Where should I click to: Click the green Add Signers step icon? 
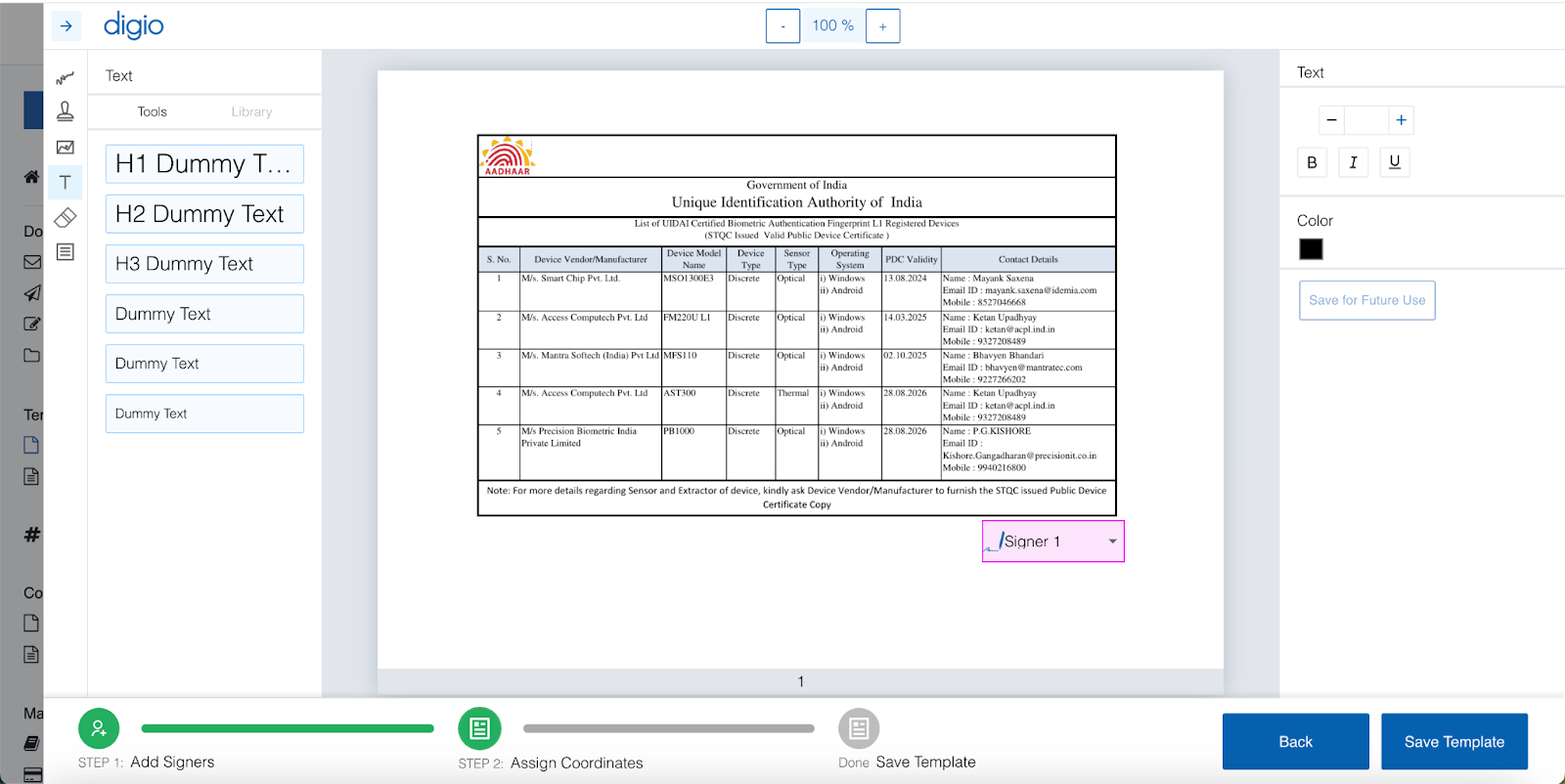click(x=99, y=728)
